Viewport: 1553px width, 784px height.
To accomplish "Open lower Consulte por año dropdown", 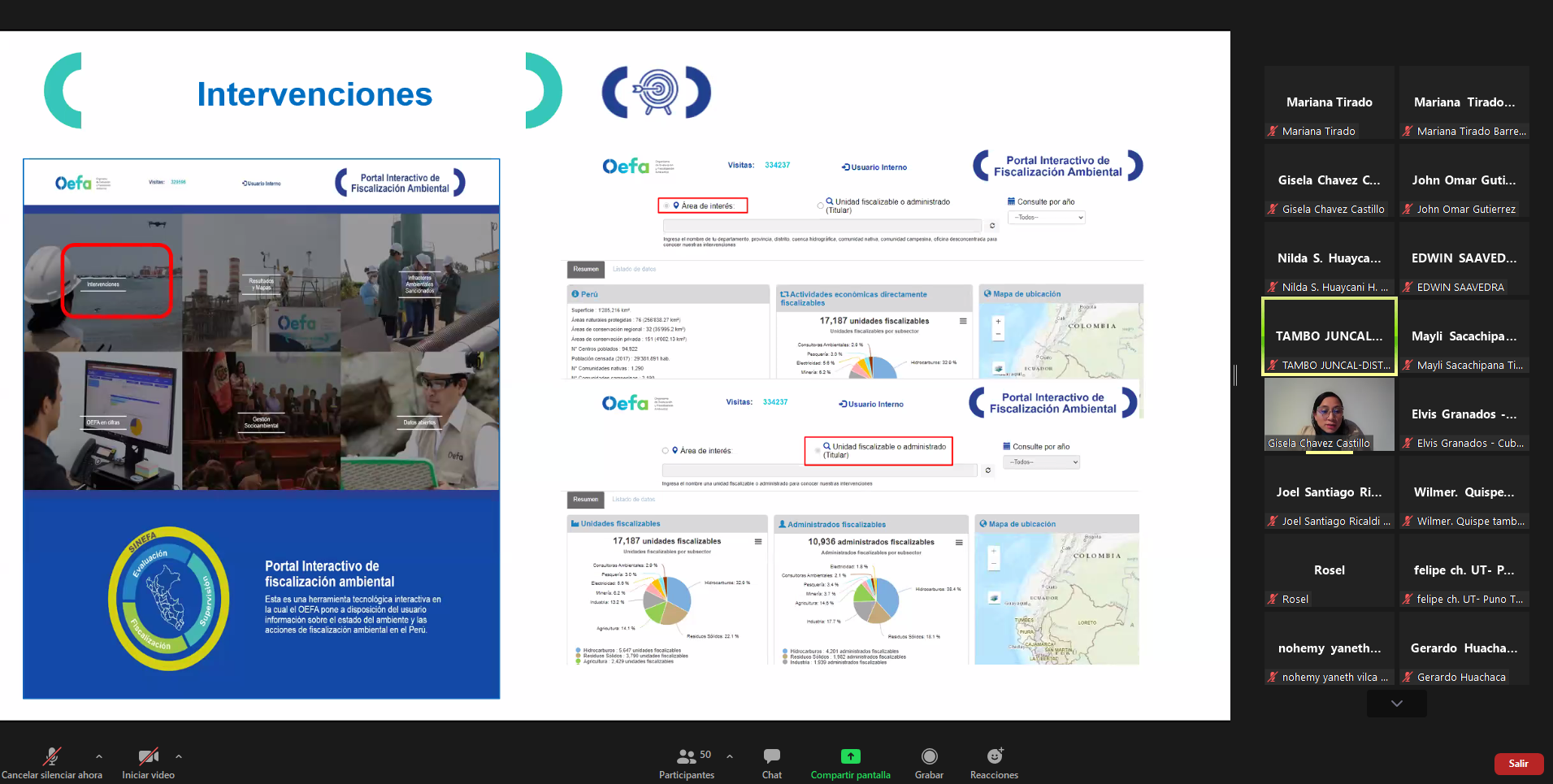I will (x=1042, y=462).
